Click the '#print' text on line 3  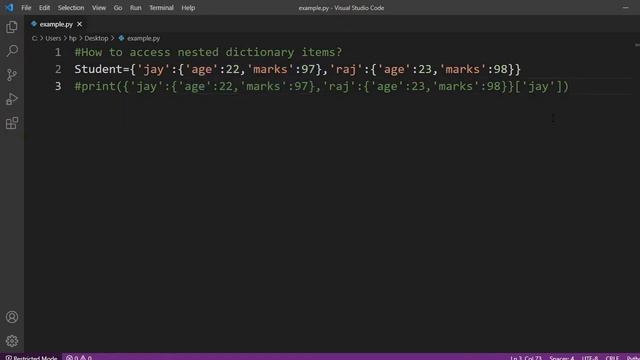click(95, 87)
